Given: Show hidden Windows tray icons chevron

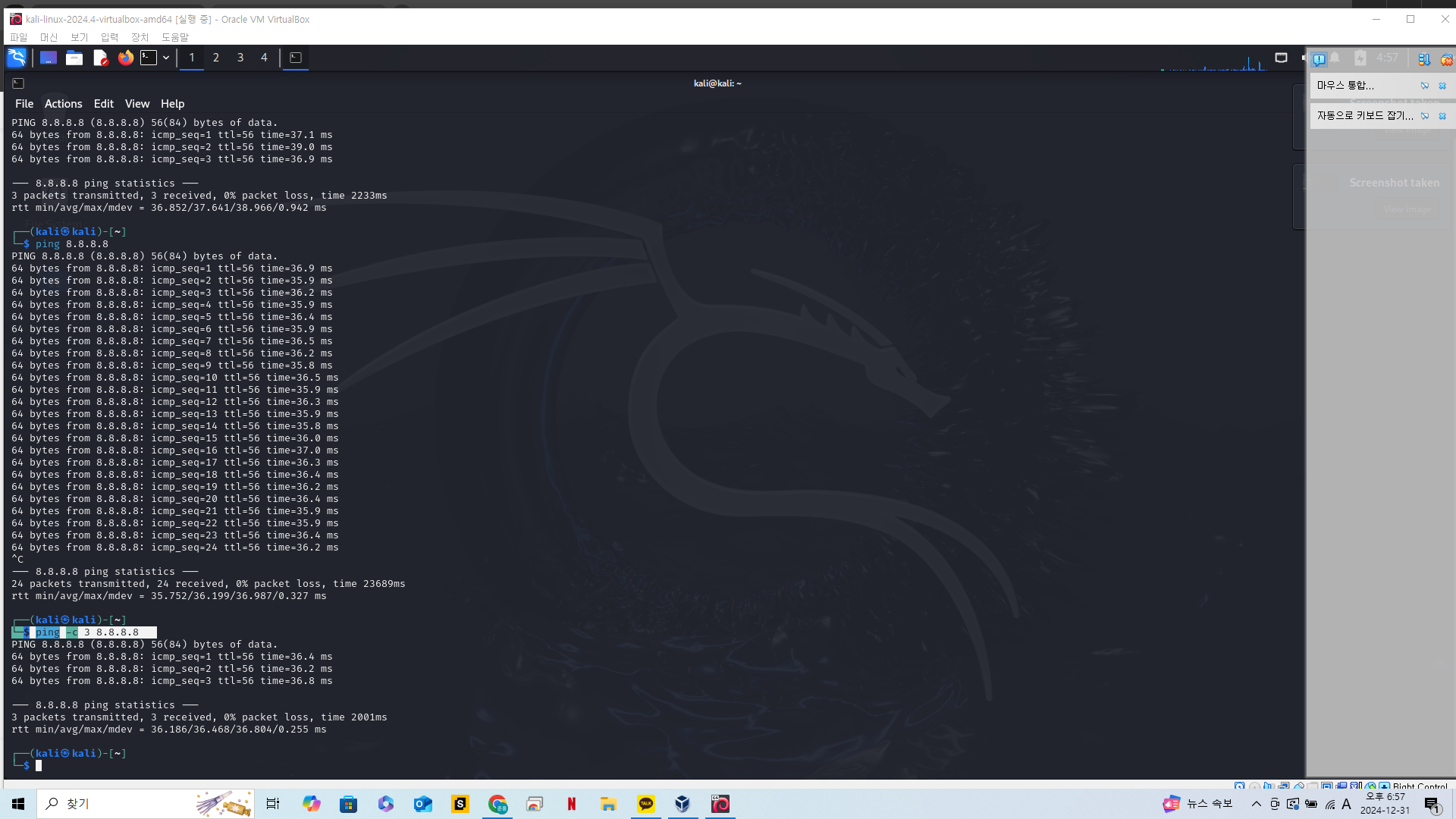Looking at the screenshot, I should pyautogui.click(x=1257, y=804).
